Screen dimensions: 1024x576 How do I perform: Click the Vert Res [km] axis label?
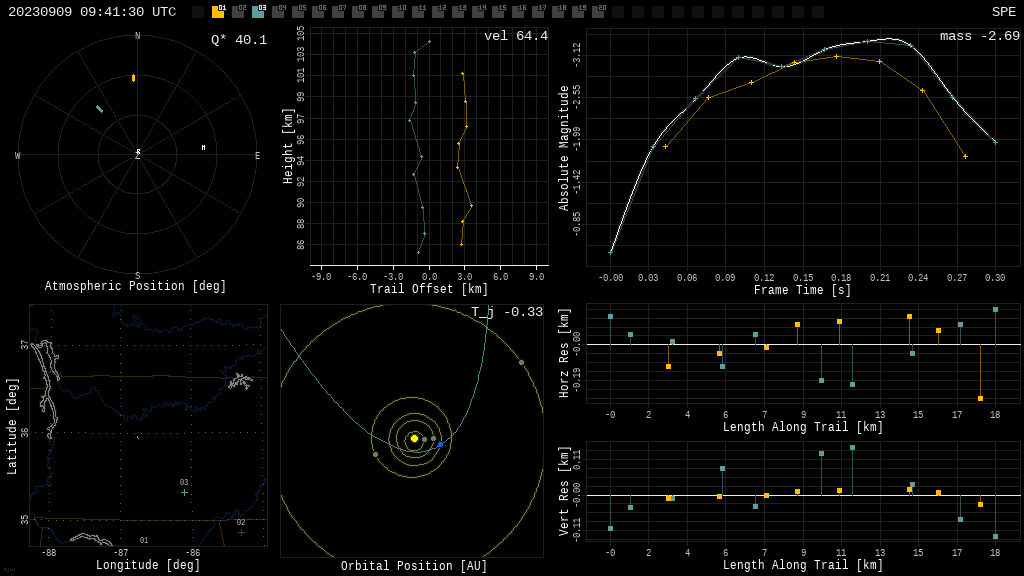pyautogui.click(x=564, y=491)
